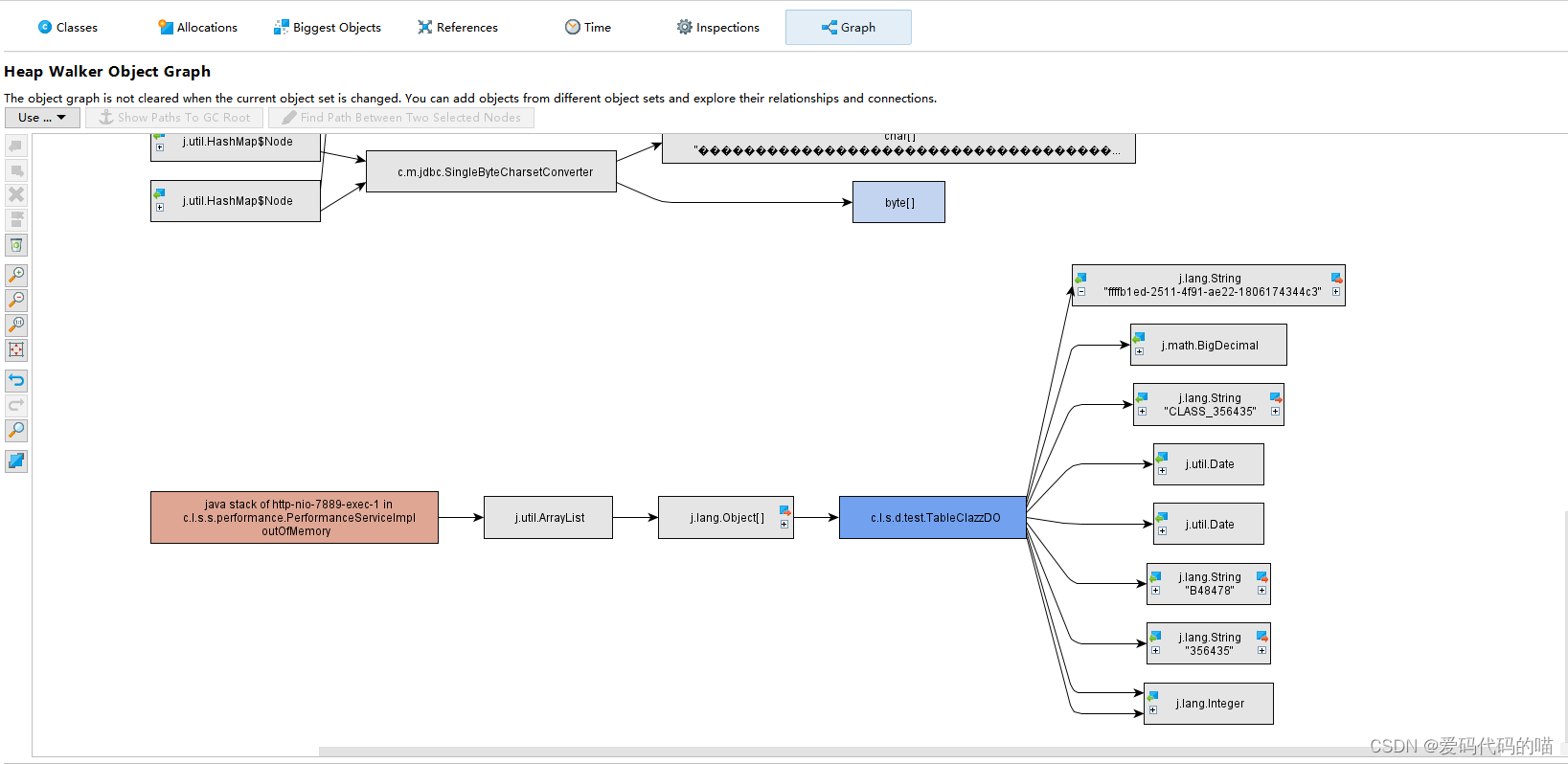Click the show incoming references toolbar icon
Screen dimensions: 1568x764
[16, 146]
